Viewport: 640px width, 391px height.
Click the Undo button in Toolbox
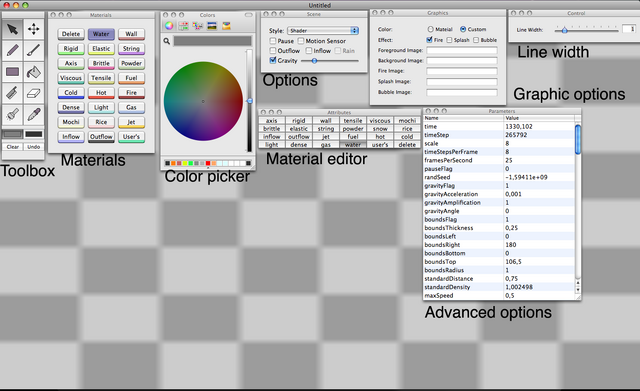pos(34,147)
